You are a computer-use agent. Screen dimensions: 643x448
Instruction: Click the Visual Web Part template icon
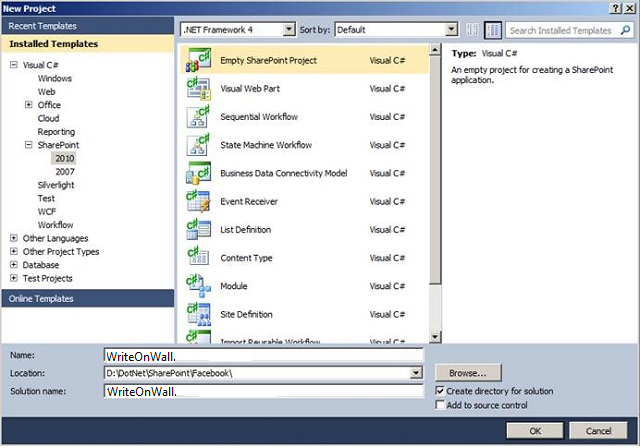coord(198,89)
